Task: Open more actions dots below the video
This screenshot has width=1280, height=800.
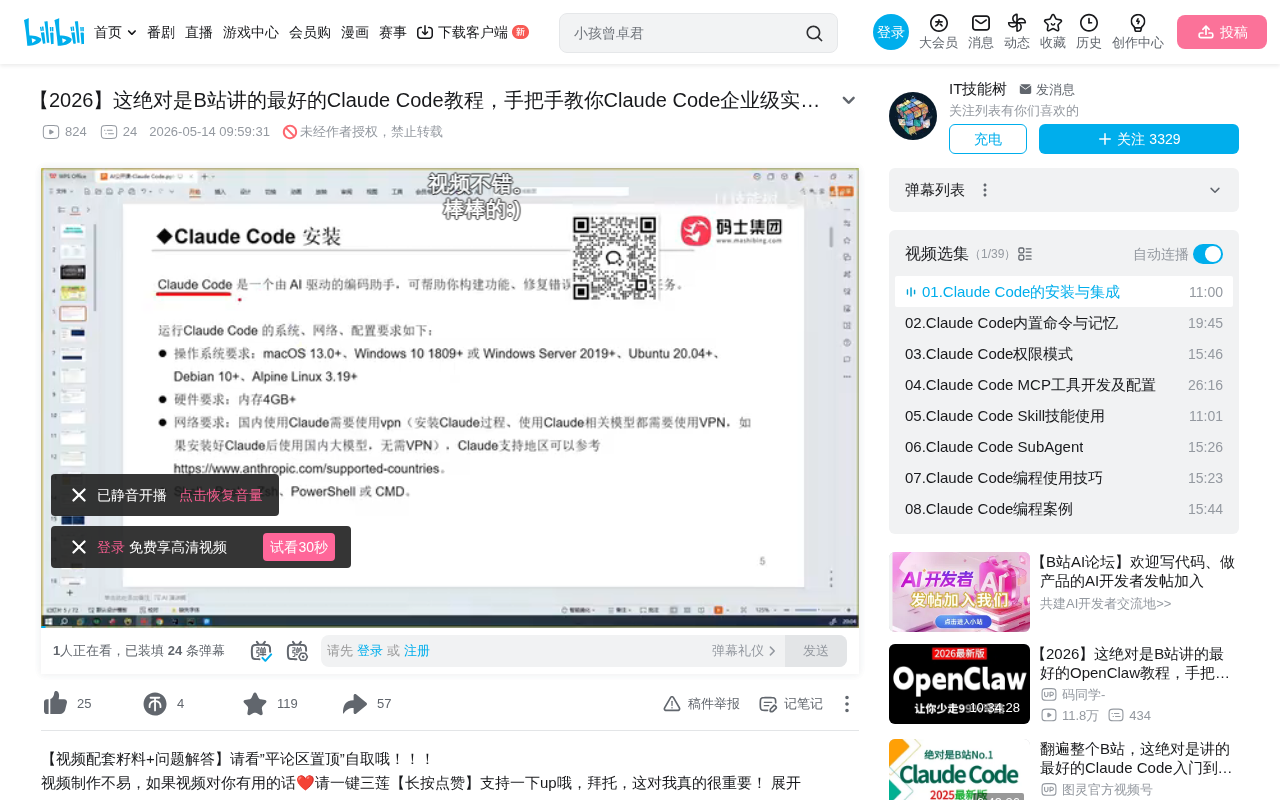Action: 846,704
